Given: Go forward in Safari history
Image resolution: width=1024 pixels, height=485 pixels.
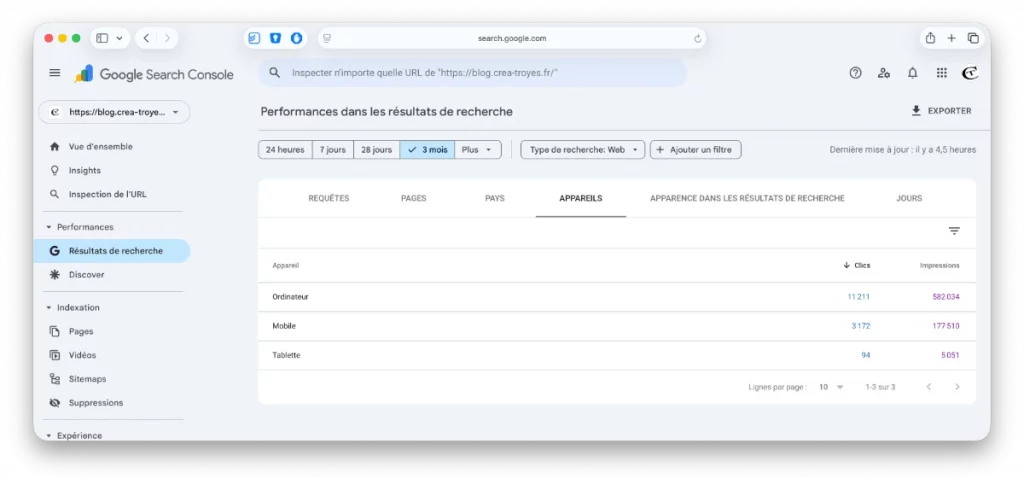Looking at the screenshot, I should [x=167, y=39].
